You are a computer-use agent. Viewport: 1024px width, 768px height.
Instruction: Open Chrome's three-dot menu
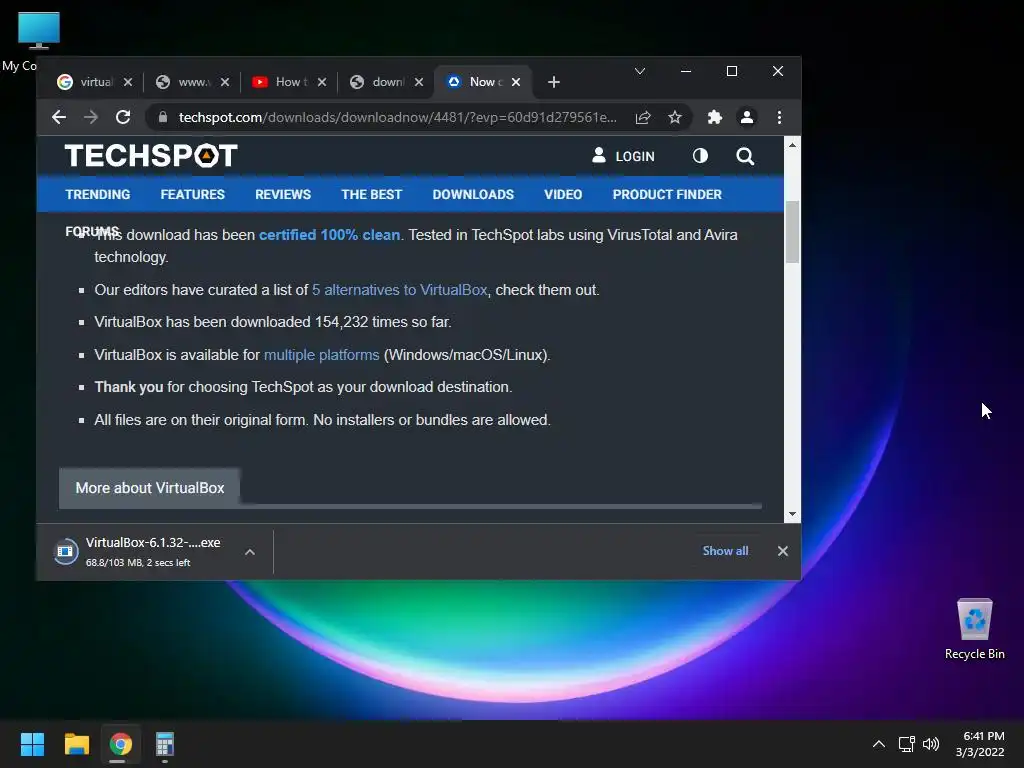(x=779, y=118)
